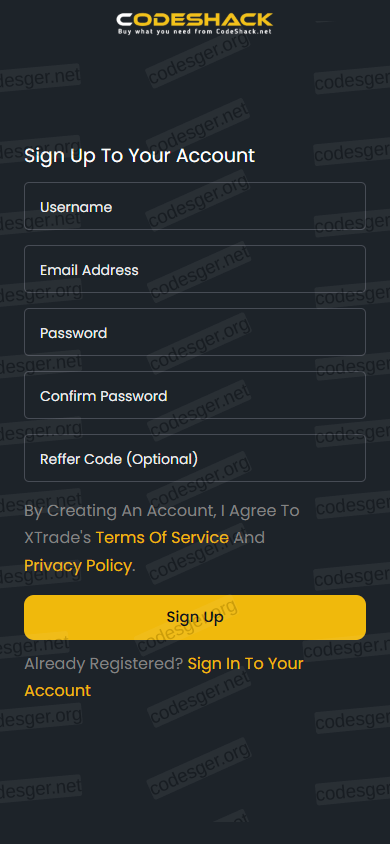Viewport: 390px width, 844px height.
Task: Click the 'Already Registered?' text
Action: click(104, 664)
